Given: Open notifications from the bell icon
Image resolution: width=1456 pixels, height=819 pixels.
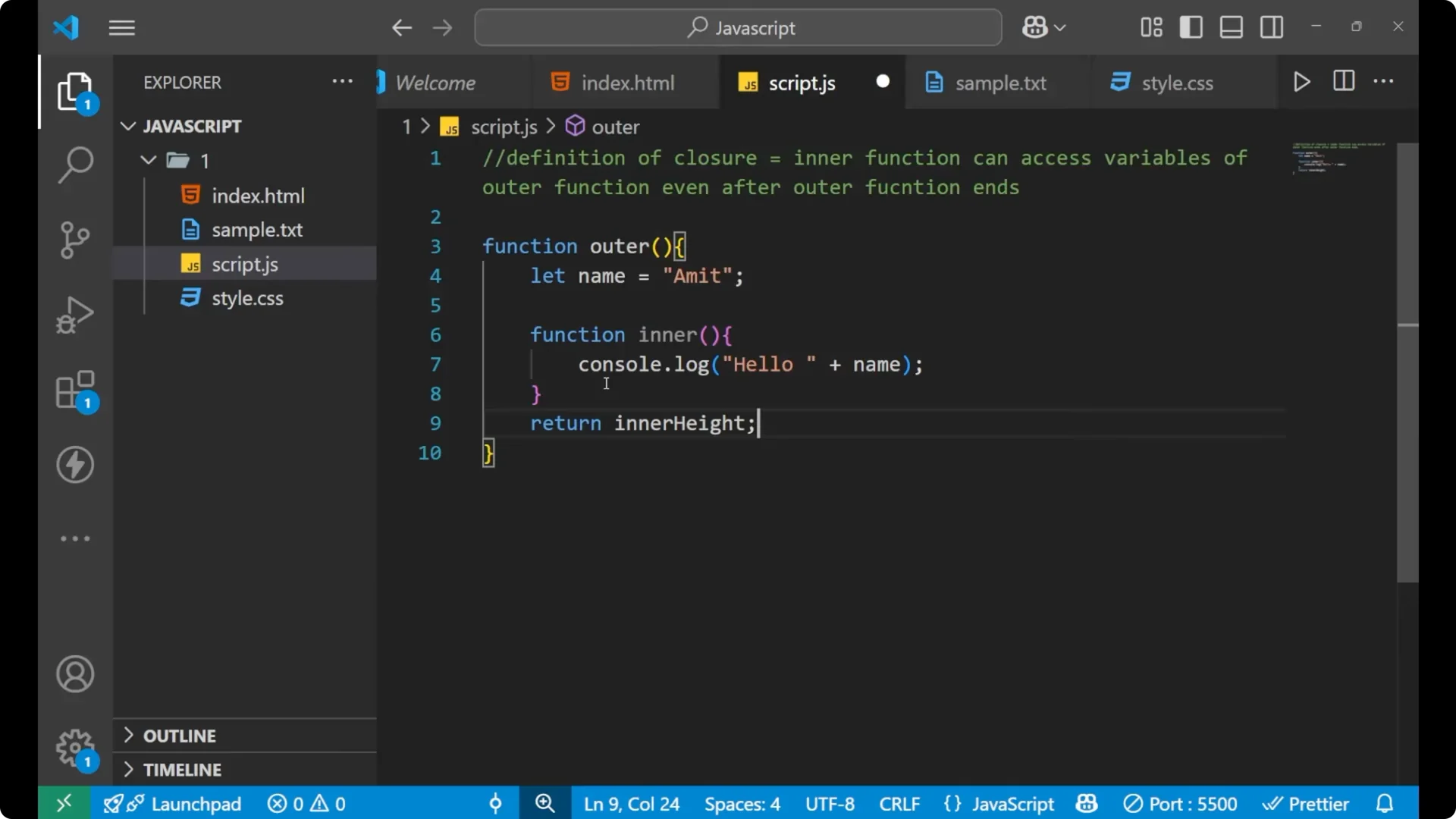Looking at the screenshot, I should pyautogui.click(x=1385, y=803).
